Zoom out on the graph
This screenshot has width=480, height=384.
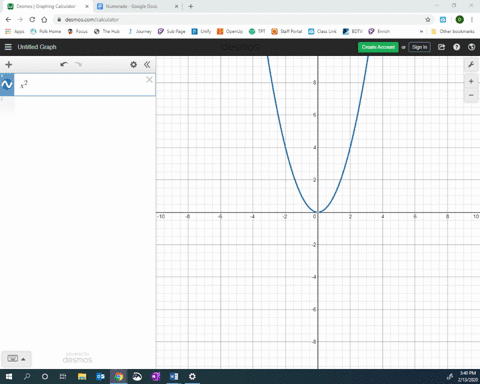point(471,95)
